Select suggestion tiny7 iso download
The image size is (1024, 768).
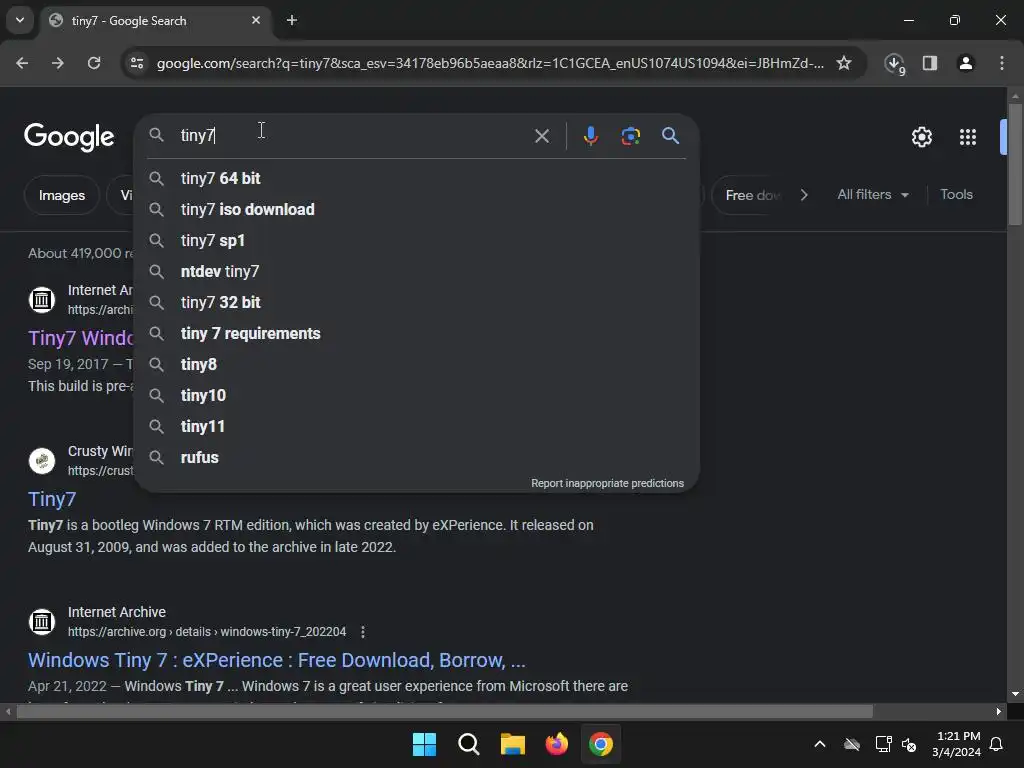[417, 210]
